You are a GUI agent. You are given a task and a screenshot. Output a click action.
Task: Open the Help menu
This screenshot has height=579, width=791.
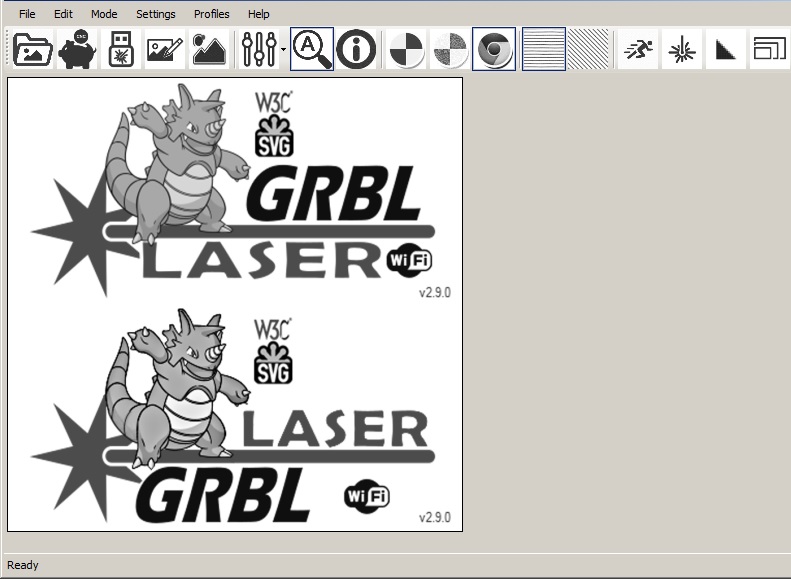point(258,14)
